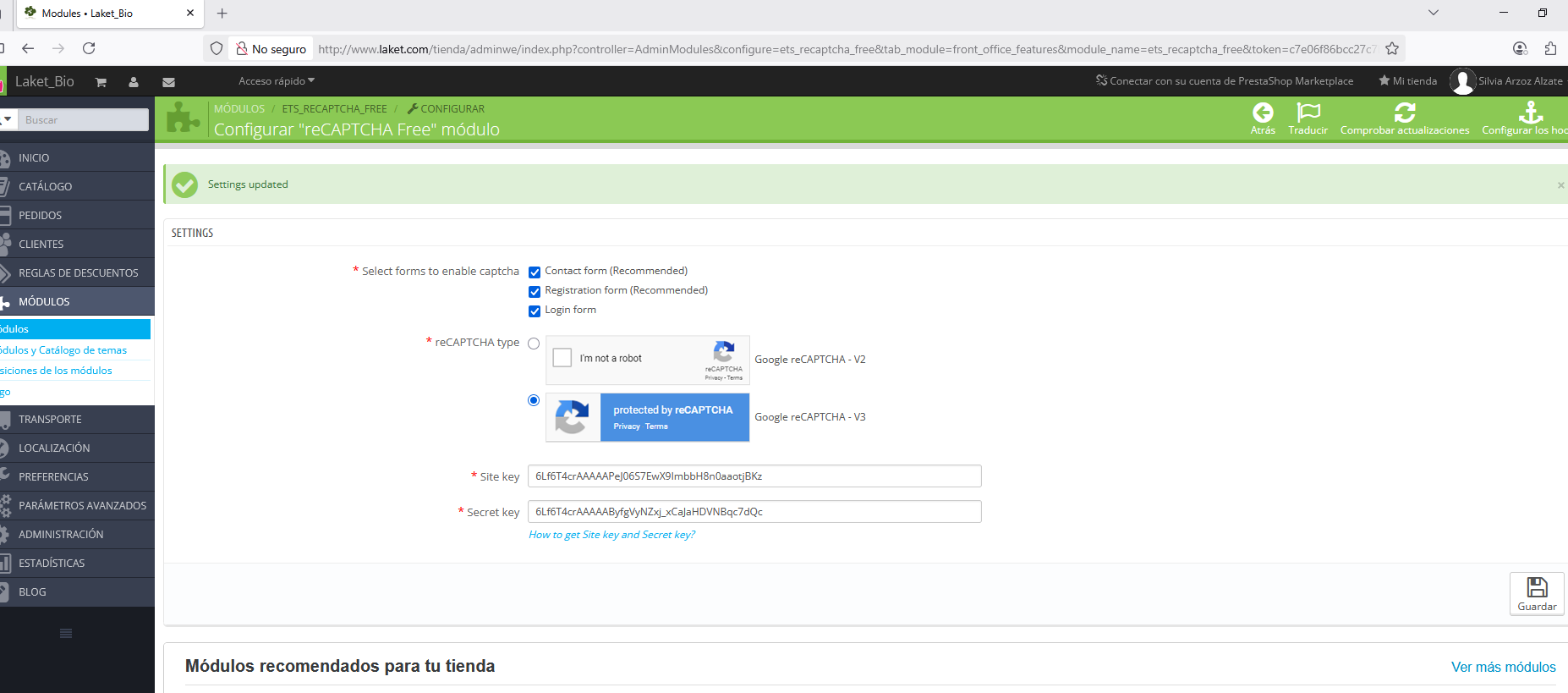Click the Guardar save button

pyautogui.click(x=1537, y=594)
